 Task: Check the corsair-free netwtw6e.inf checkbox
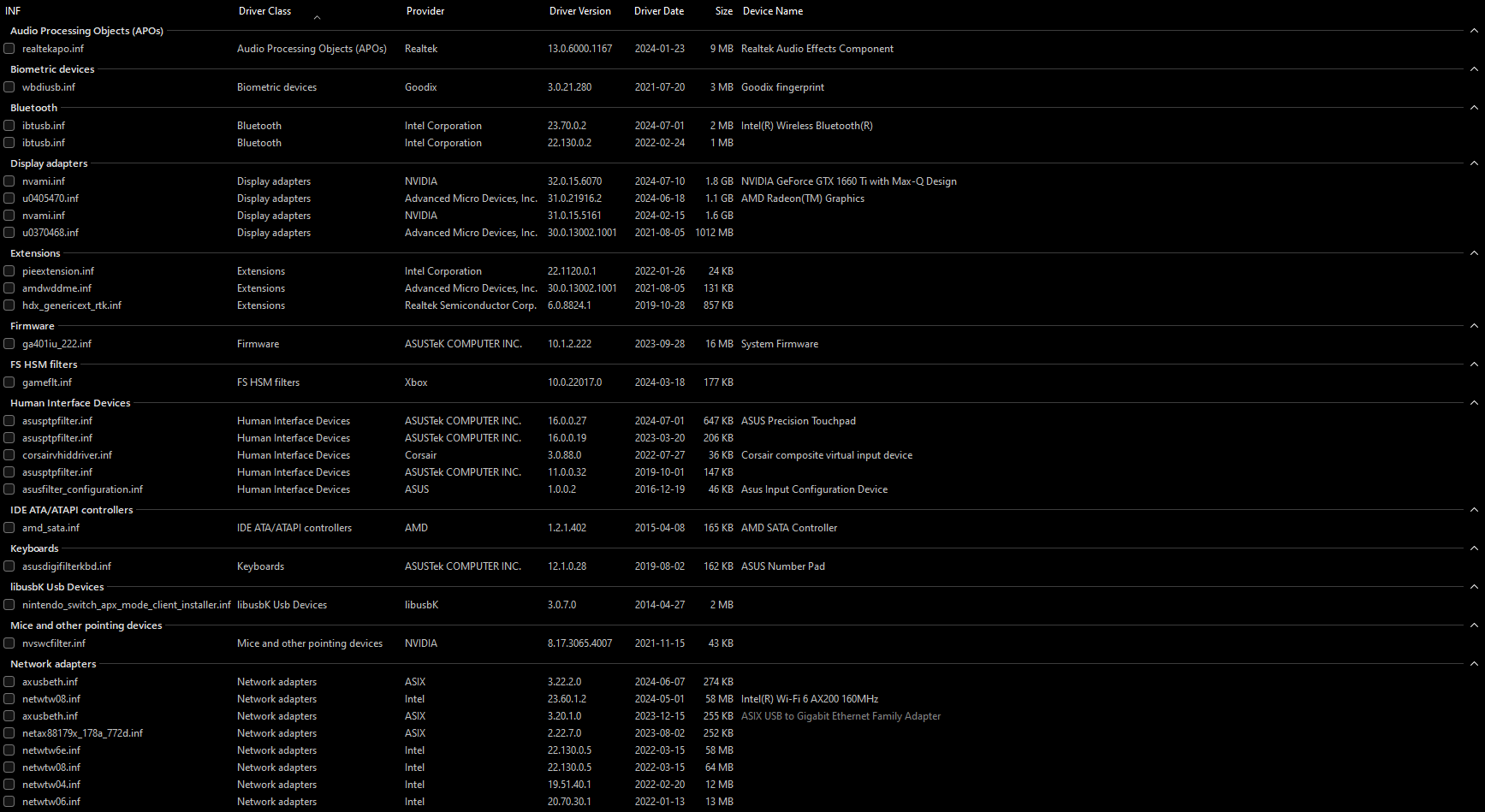9,750
